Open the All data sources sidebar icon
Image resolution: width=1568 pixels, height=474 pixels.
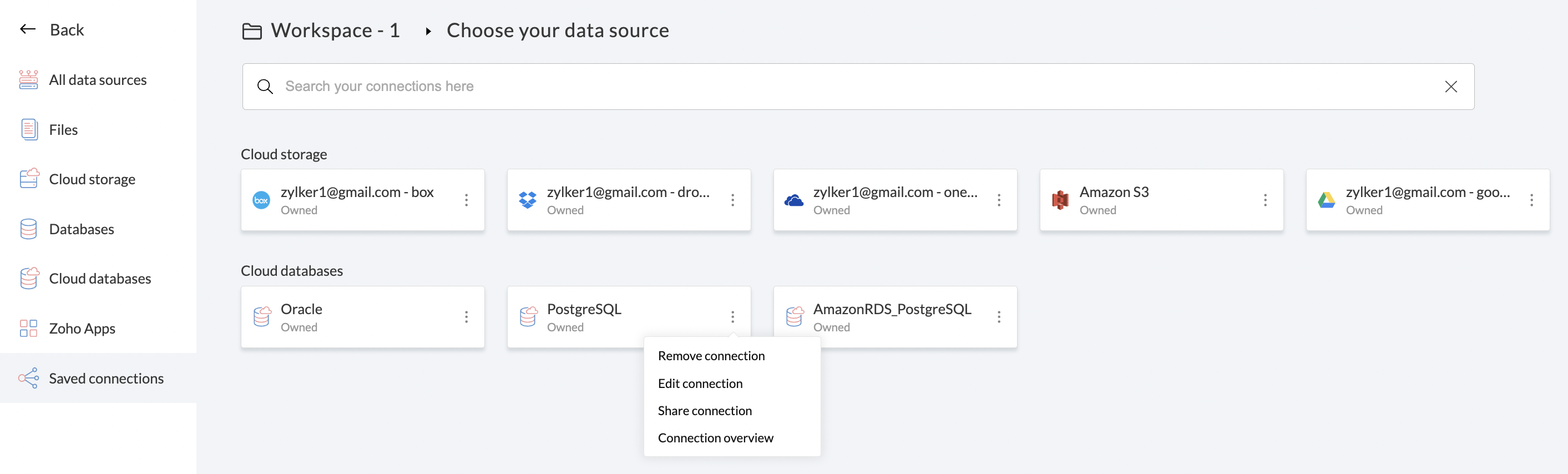[x=28, y=80]
